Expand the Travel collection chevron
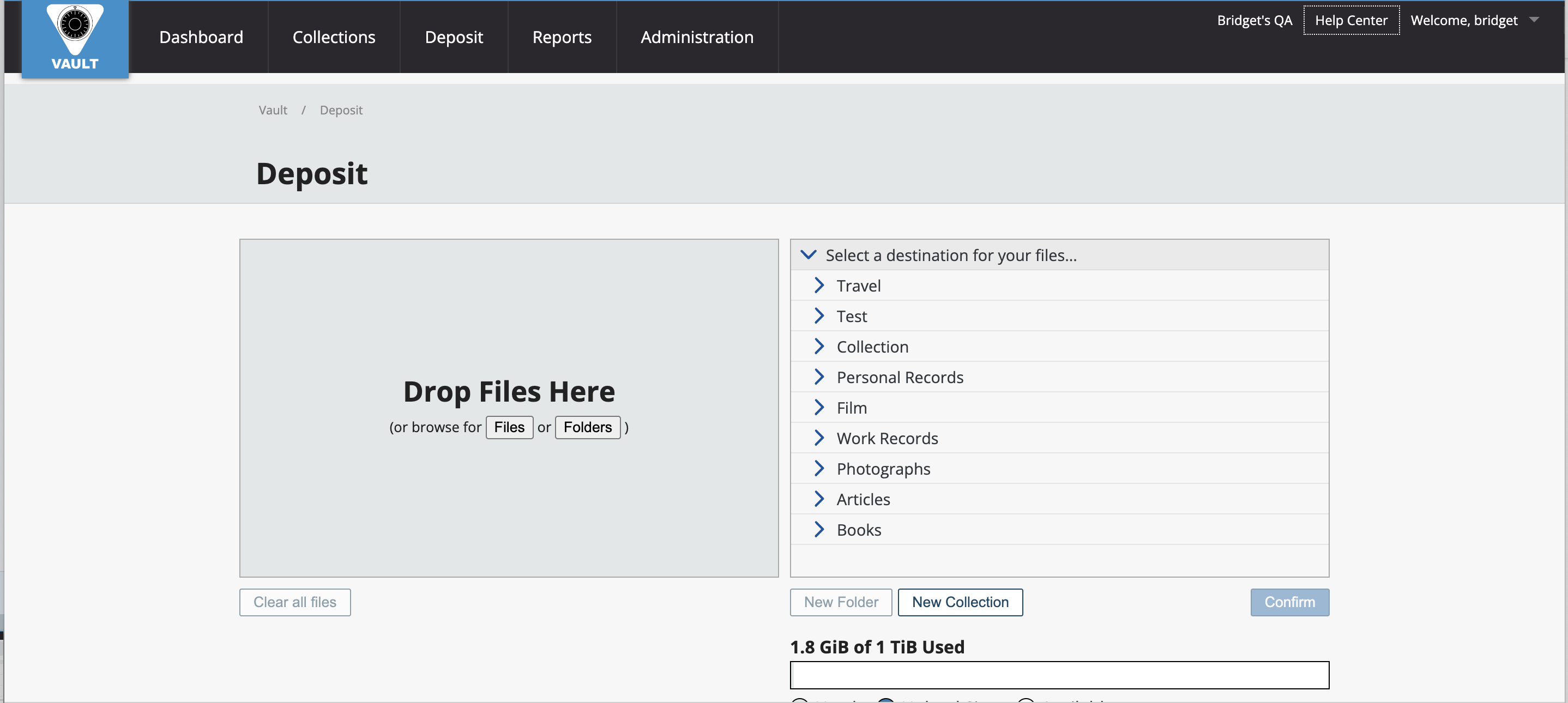Screen dimensions: 1568x703 (x=819, y=286)
